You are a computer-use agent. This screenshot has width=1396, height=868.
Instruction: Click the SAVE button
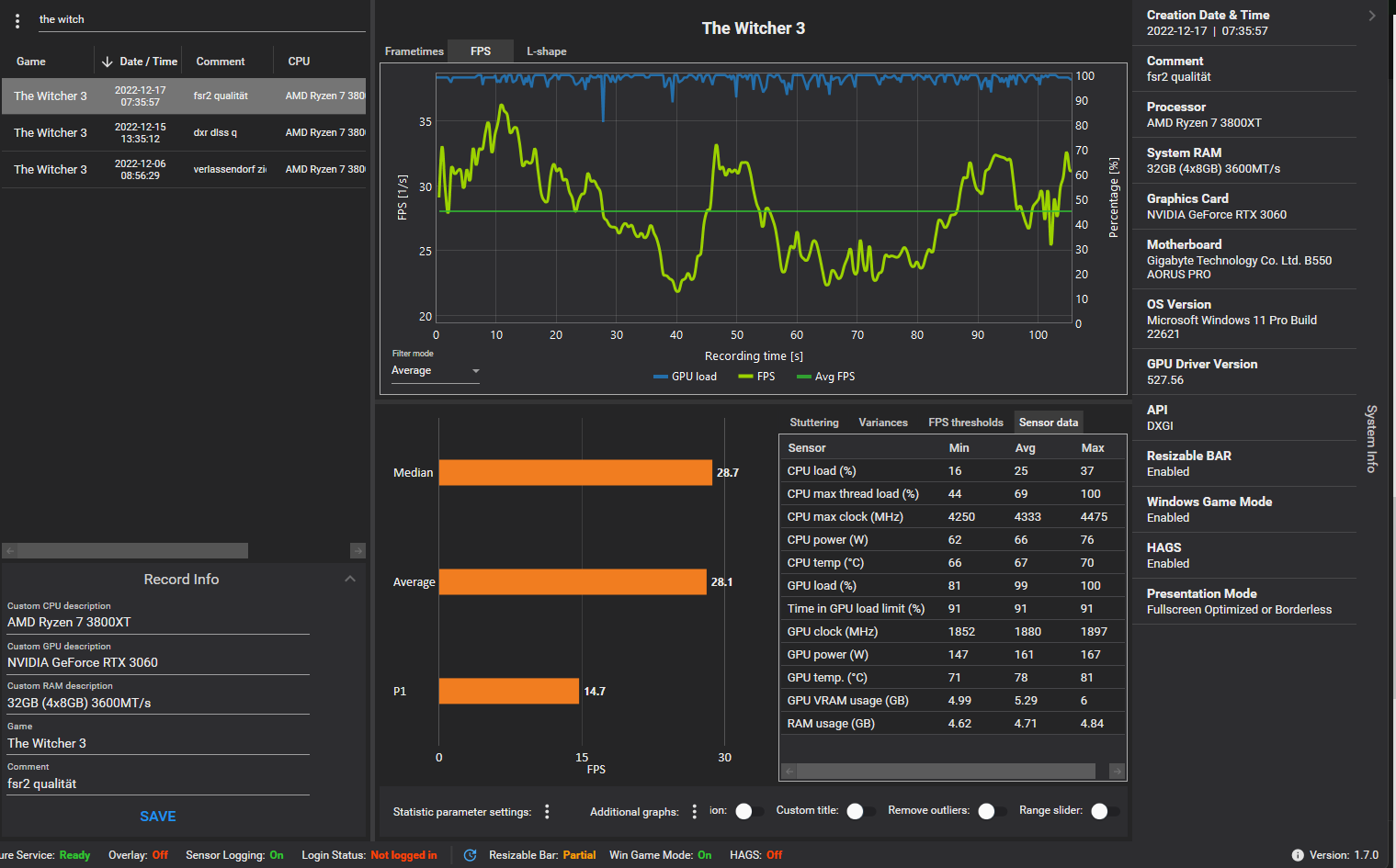(x=158, y=817)
